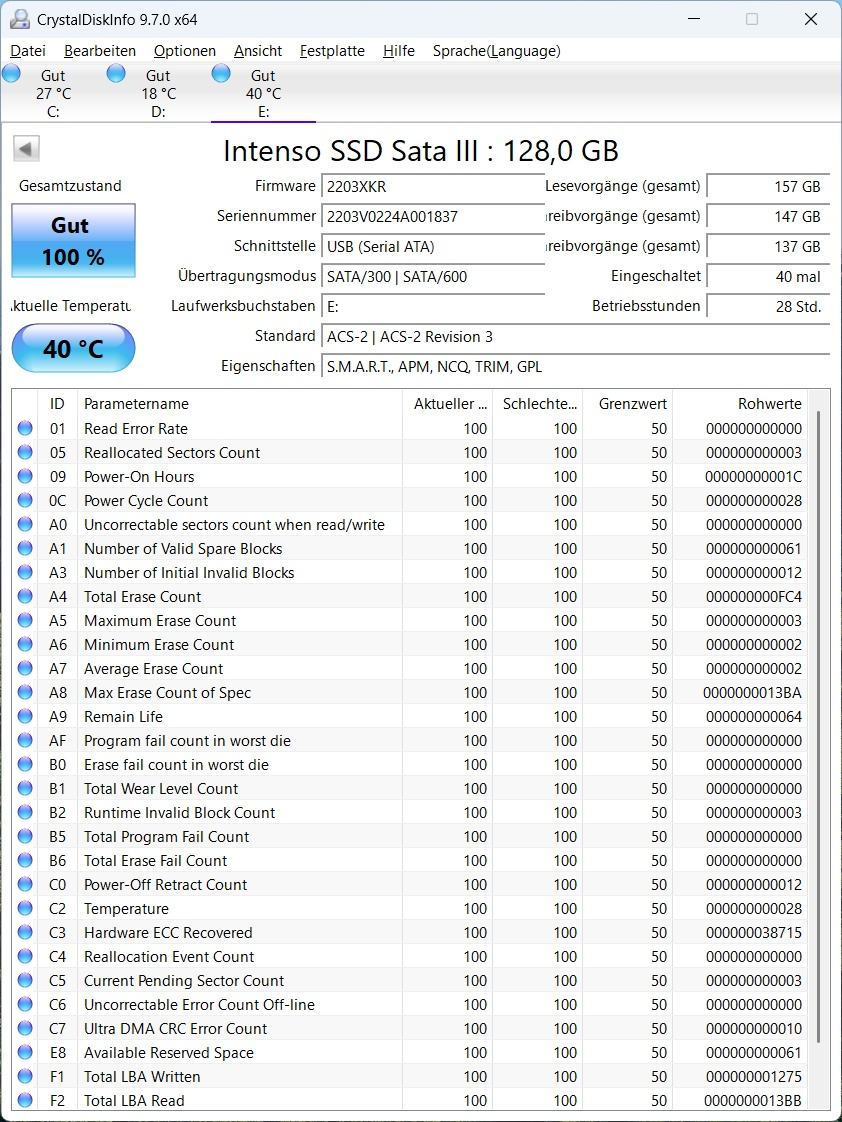Open the Sprache(Language) menu
Image resolution: width=842 pixels, height=1122 pixels.
tap(496, 51)
